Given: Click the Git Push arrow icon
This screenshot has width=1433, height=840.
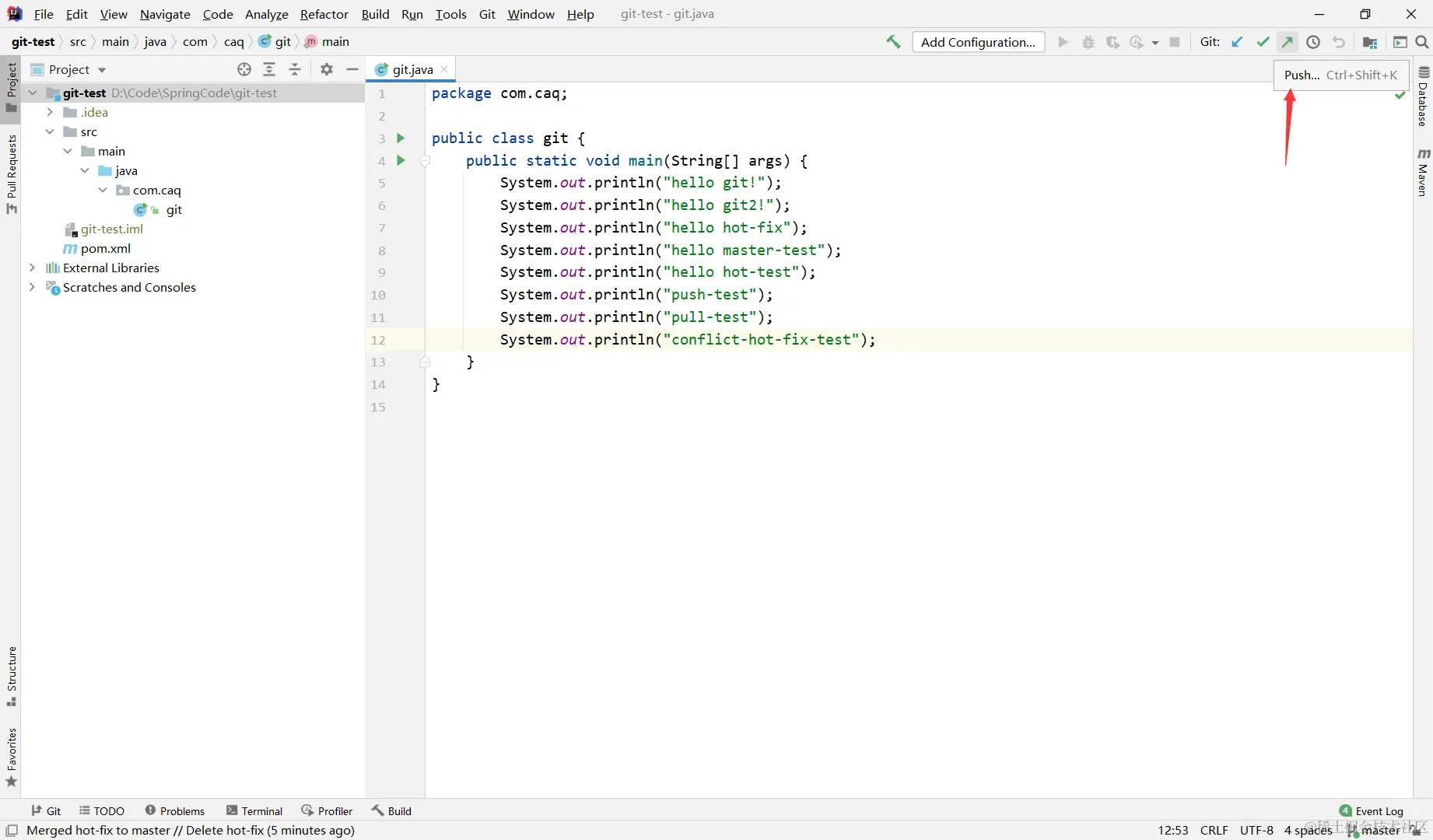Looking at the screenshot, I should 1288,42.
